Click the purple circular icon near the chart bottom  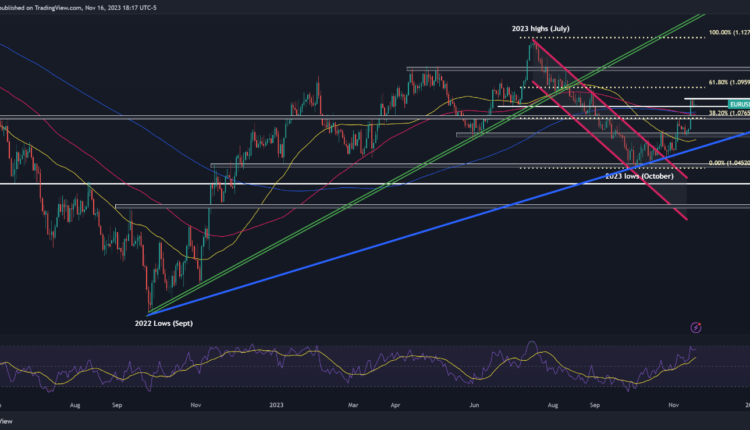[x=695, y=326]
